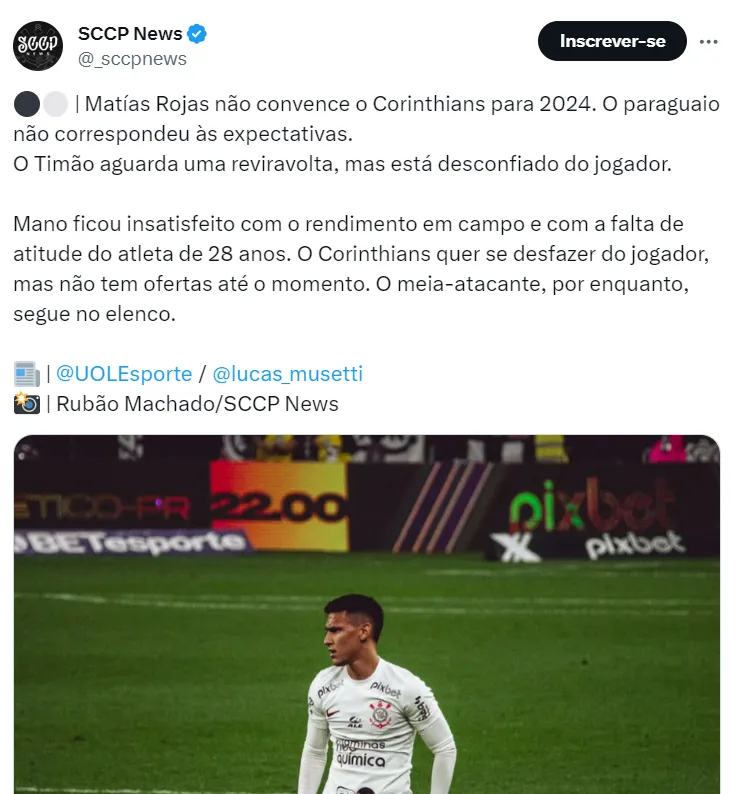Click the Rubão Machado/SCCP News credit text

(197, 404)
